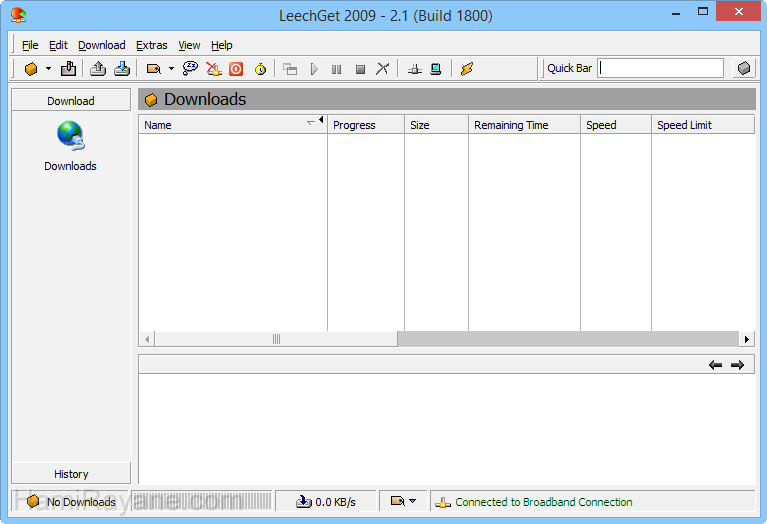
Task: Click the back arrow in lower panel
Action: 715,365
